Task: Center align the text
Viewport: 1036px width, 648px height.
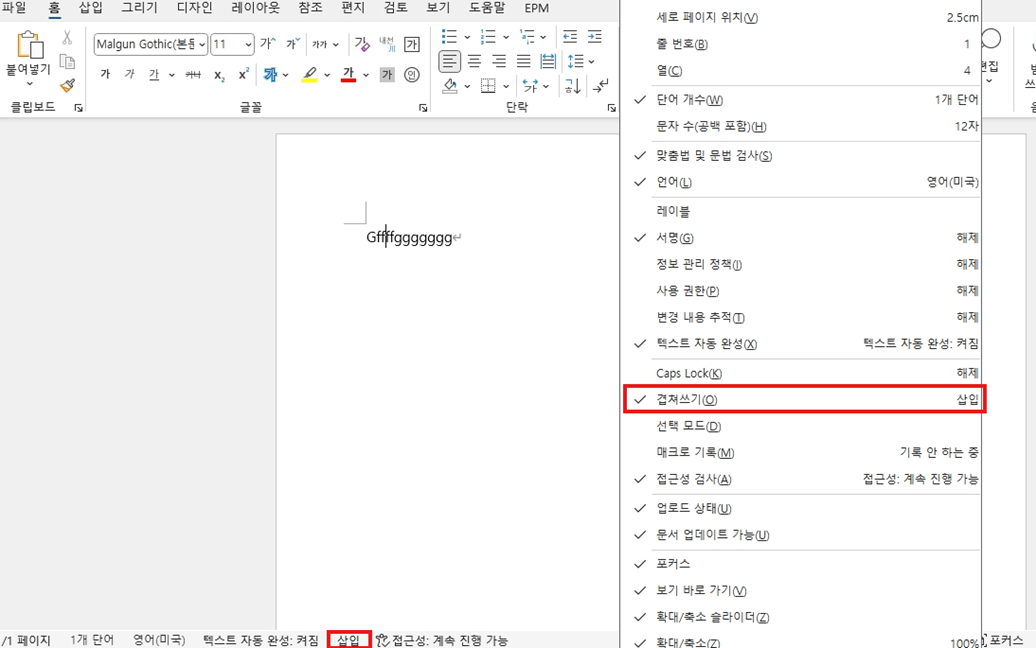Action: 474,61
